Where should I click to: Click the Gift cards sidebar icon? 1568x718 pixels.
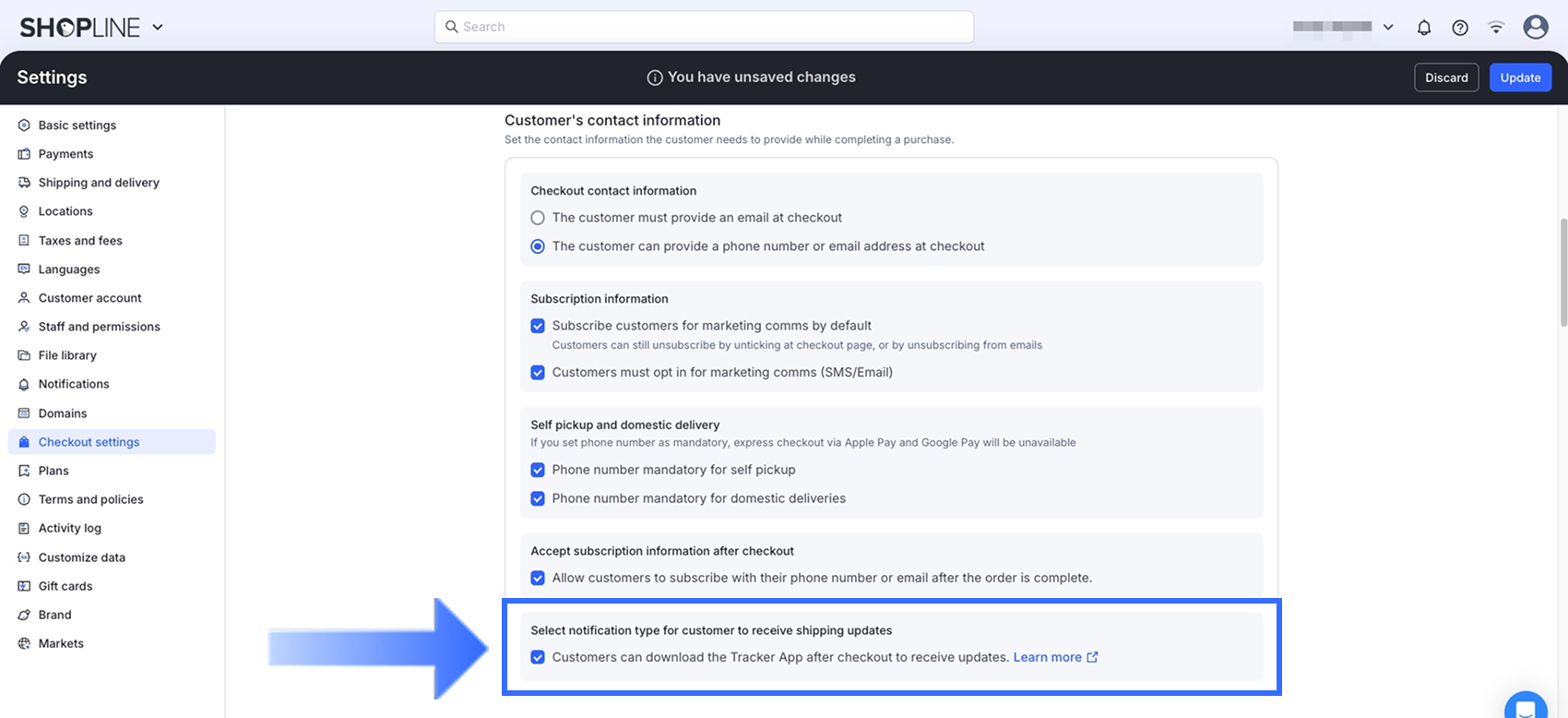click(24, 586)
